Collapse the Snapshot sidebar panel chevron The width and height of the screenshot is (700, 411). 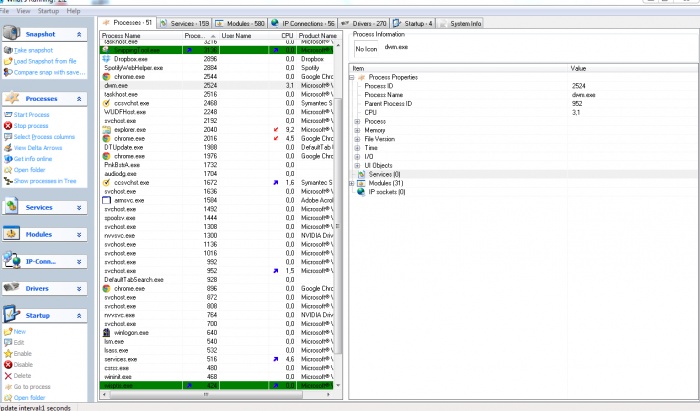pos(79,34)
